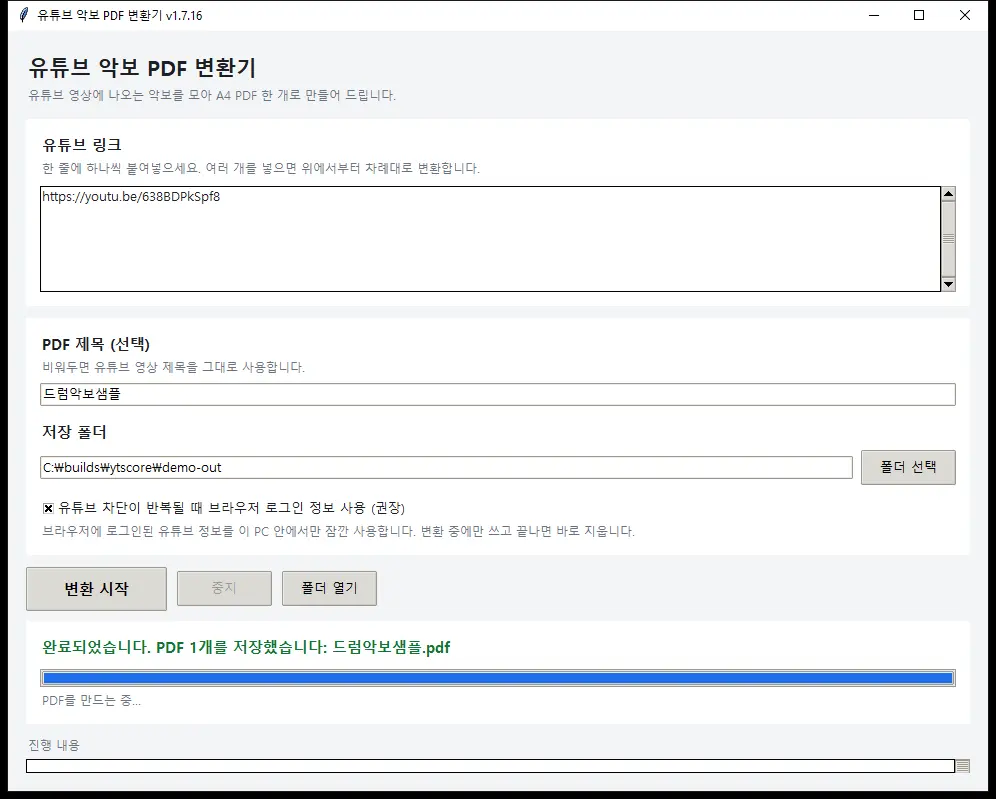
Task: Click the 진행 내용 log box
Action: point(490,766)
